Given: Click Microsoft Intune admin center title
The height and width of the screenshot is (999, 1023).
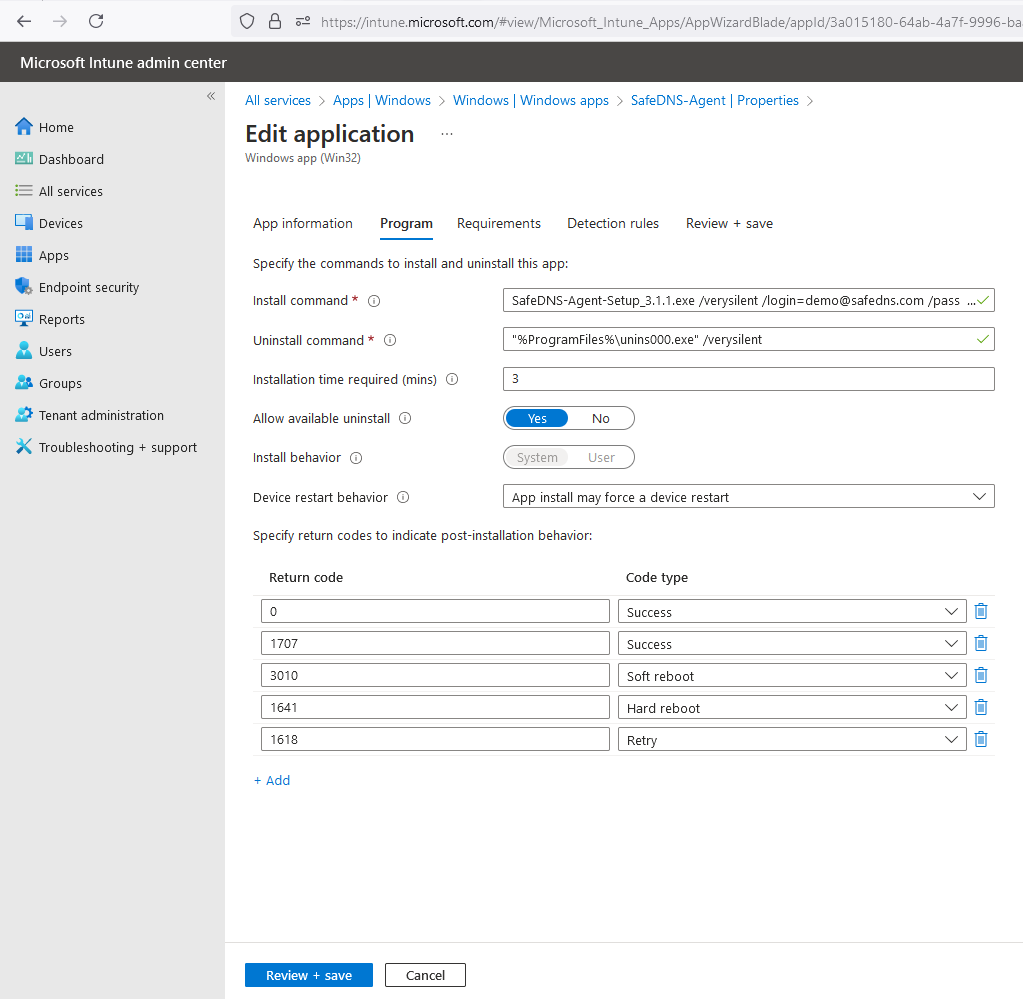Looking at the screenshot, I should [123, 63].
